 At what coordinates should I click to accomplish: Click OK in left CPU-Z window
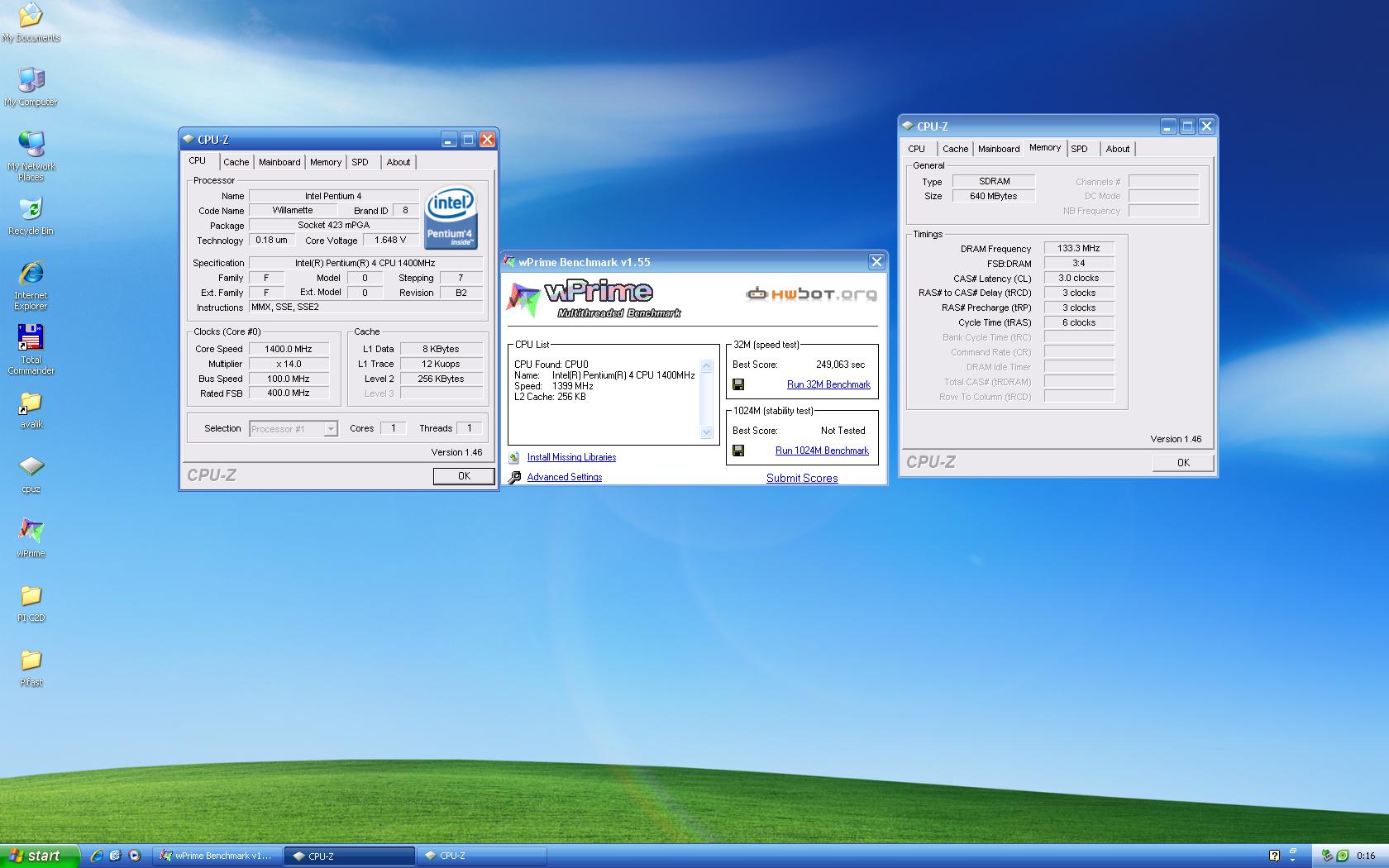(464, 476)
